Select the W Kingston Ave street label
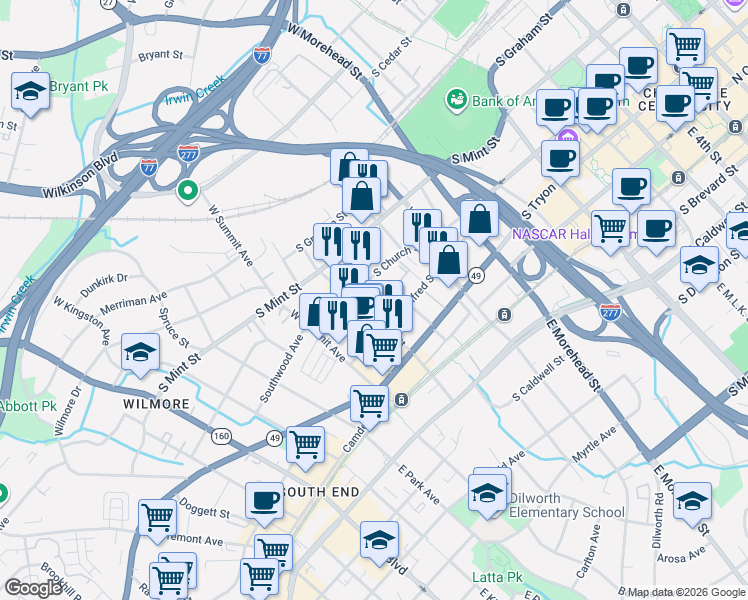The width and height of the screenshot is (748, 600). pyautogui.click(x=82, y=321)
